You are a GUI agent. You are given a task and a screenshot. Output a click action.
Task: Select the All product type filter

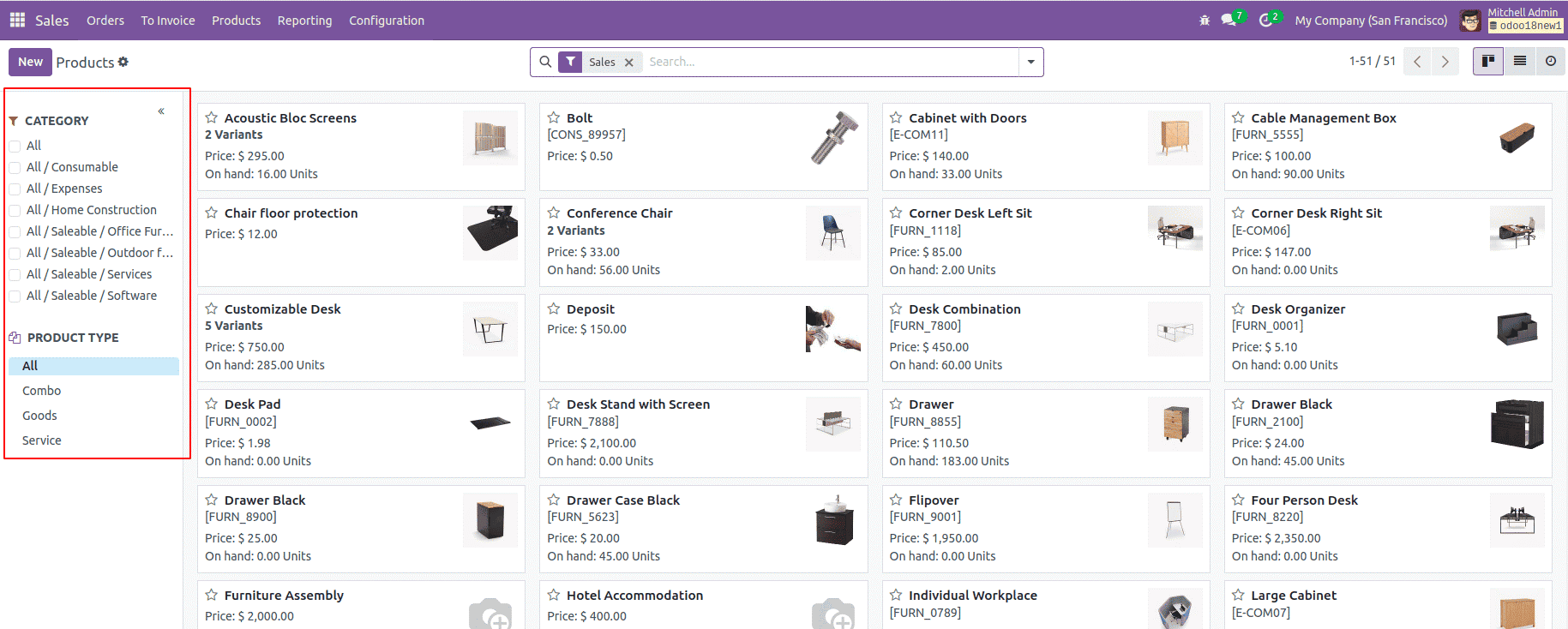[94, 366]
